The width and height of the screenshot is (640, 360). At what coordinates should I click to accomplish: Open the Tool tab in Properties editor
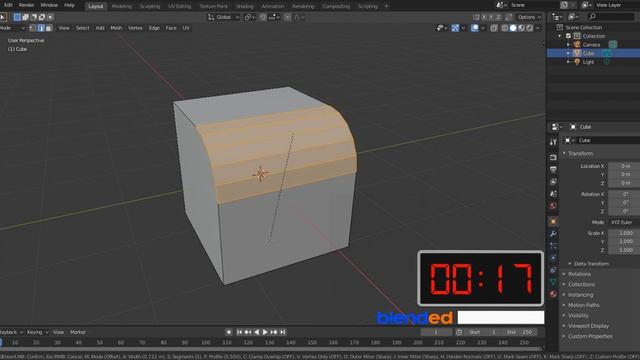click(553, 142)
